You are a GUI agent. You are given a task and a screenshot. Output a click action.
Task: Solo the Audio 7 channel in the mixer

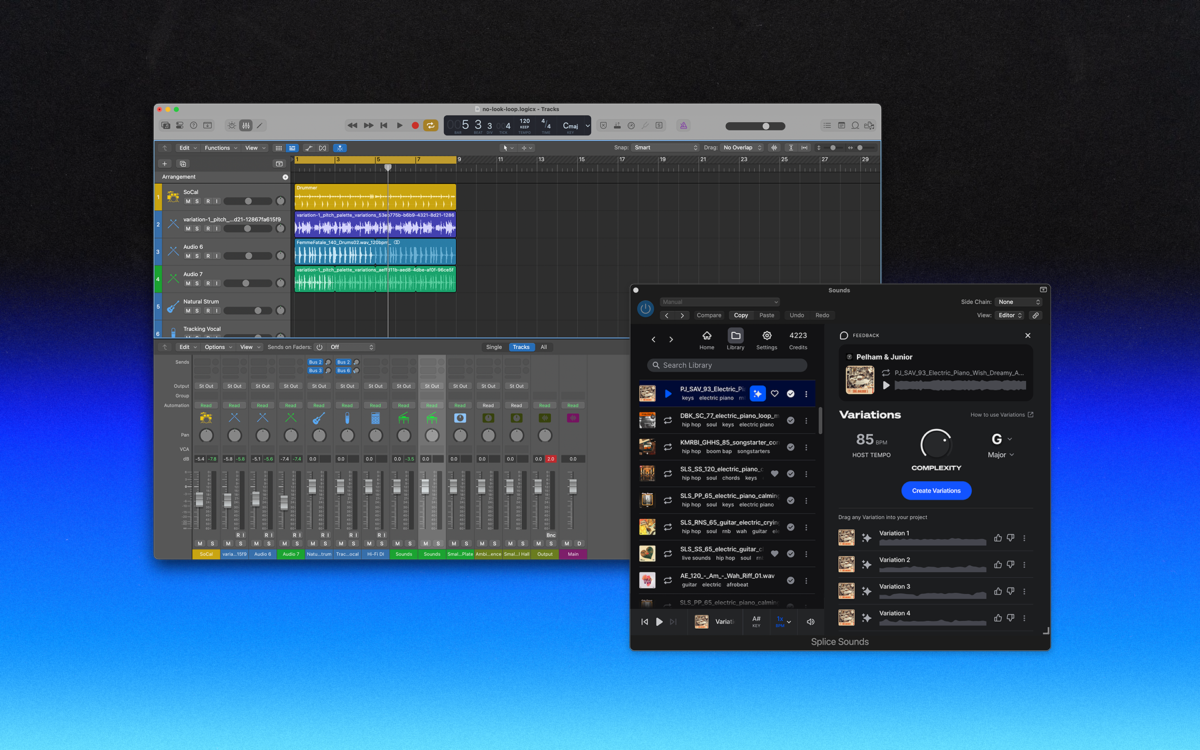tap(297, 542)
